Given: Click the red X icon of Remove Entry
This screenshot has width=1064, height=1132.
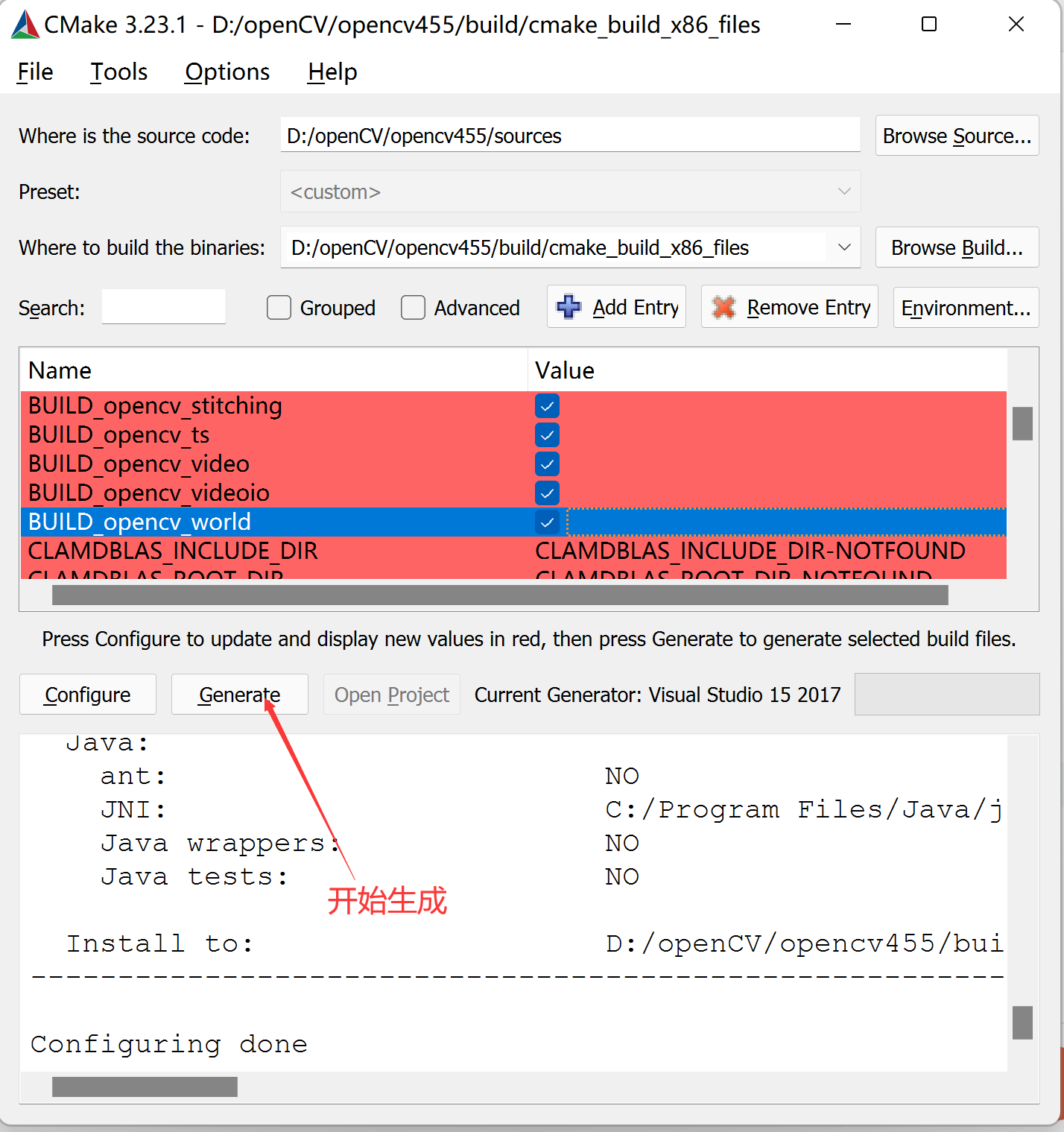Looking at the screenshot, I should click(723, 307).
